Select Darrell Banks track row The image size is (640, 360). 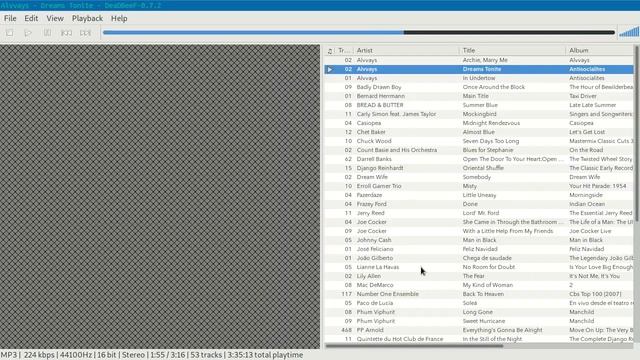coord(479,159)
